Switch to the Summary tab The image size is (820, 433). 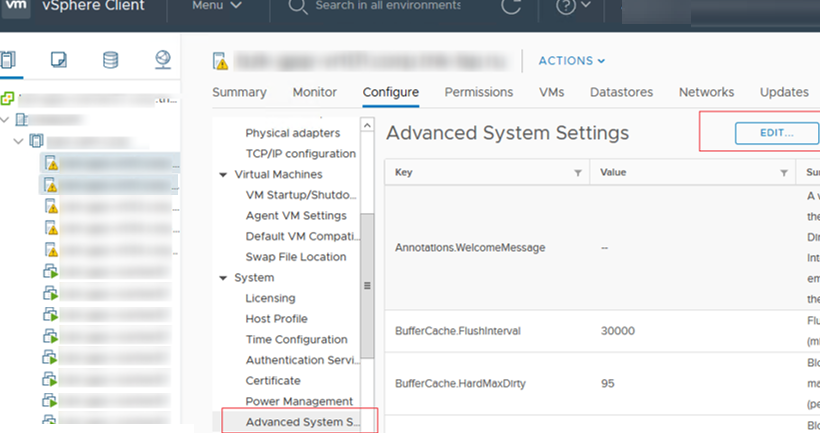(x=240, y=92)
